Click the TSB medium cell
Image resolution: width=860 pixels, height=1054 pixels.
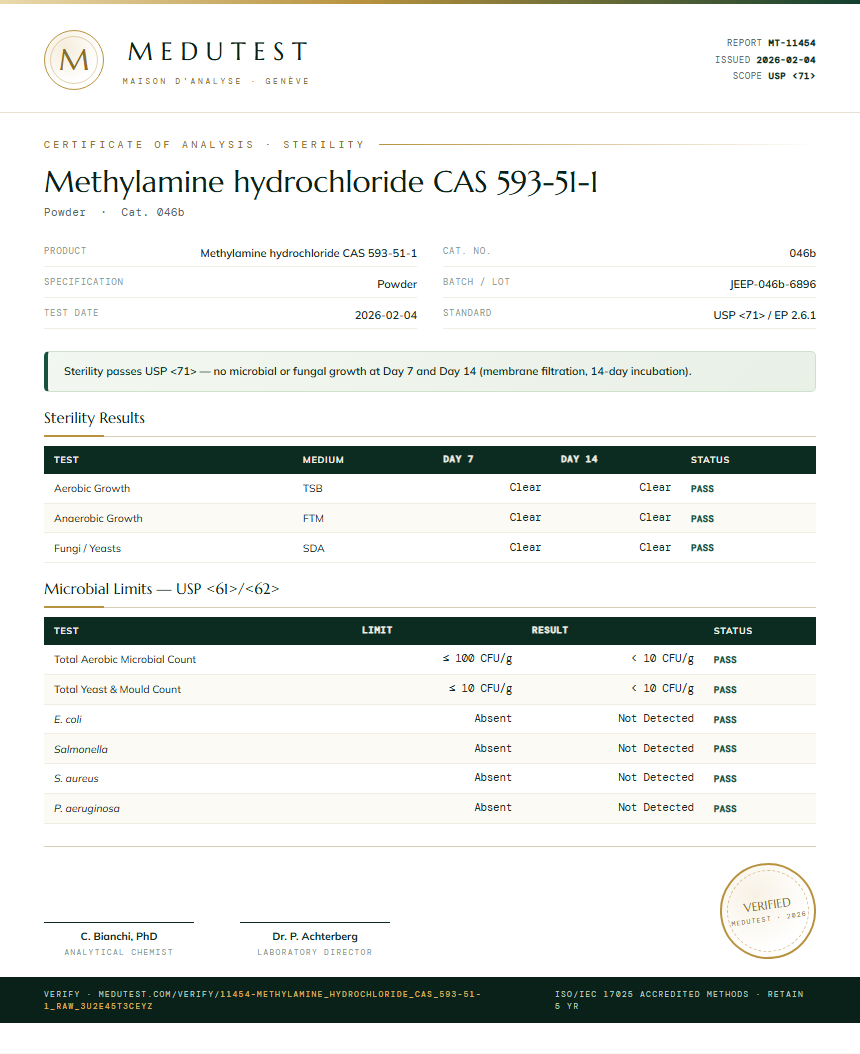click(313, 489)
